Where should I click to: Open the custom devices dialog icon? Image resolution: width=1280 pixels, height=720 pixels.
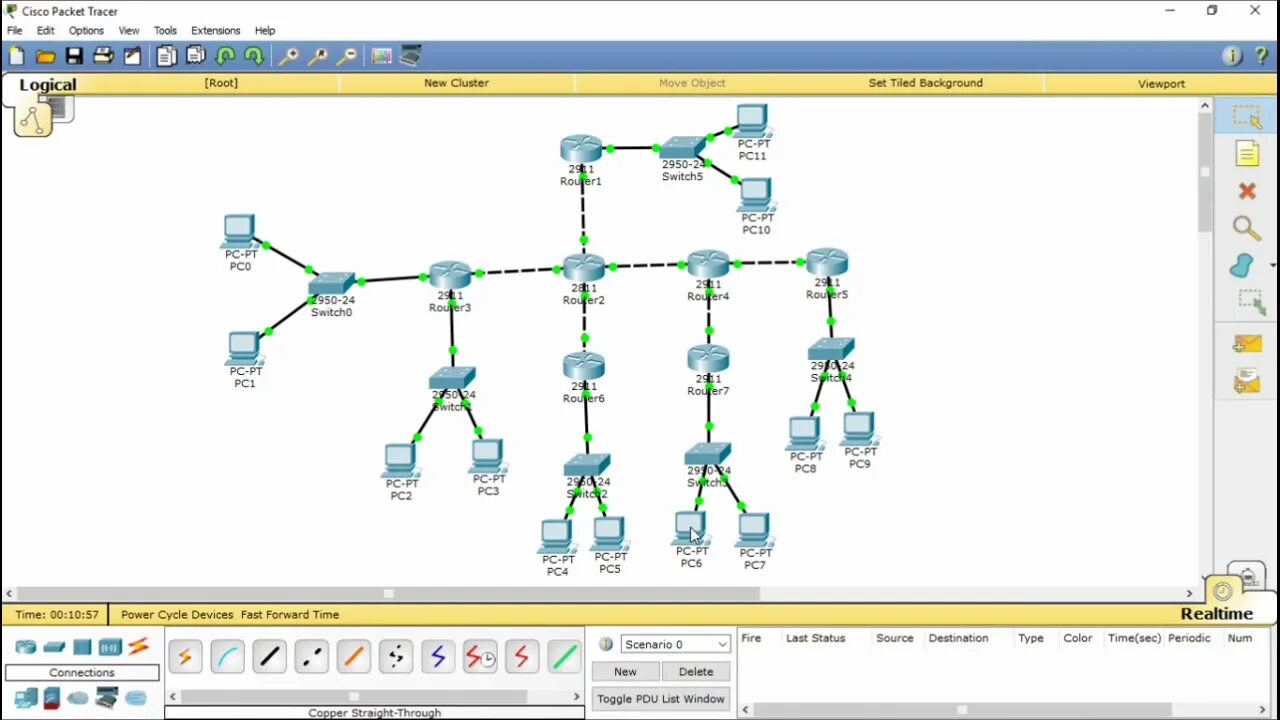pyautogui.click(x=411, y=56)
